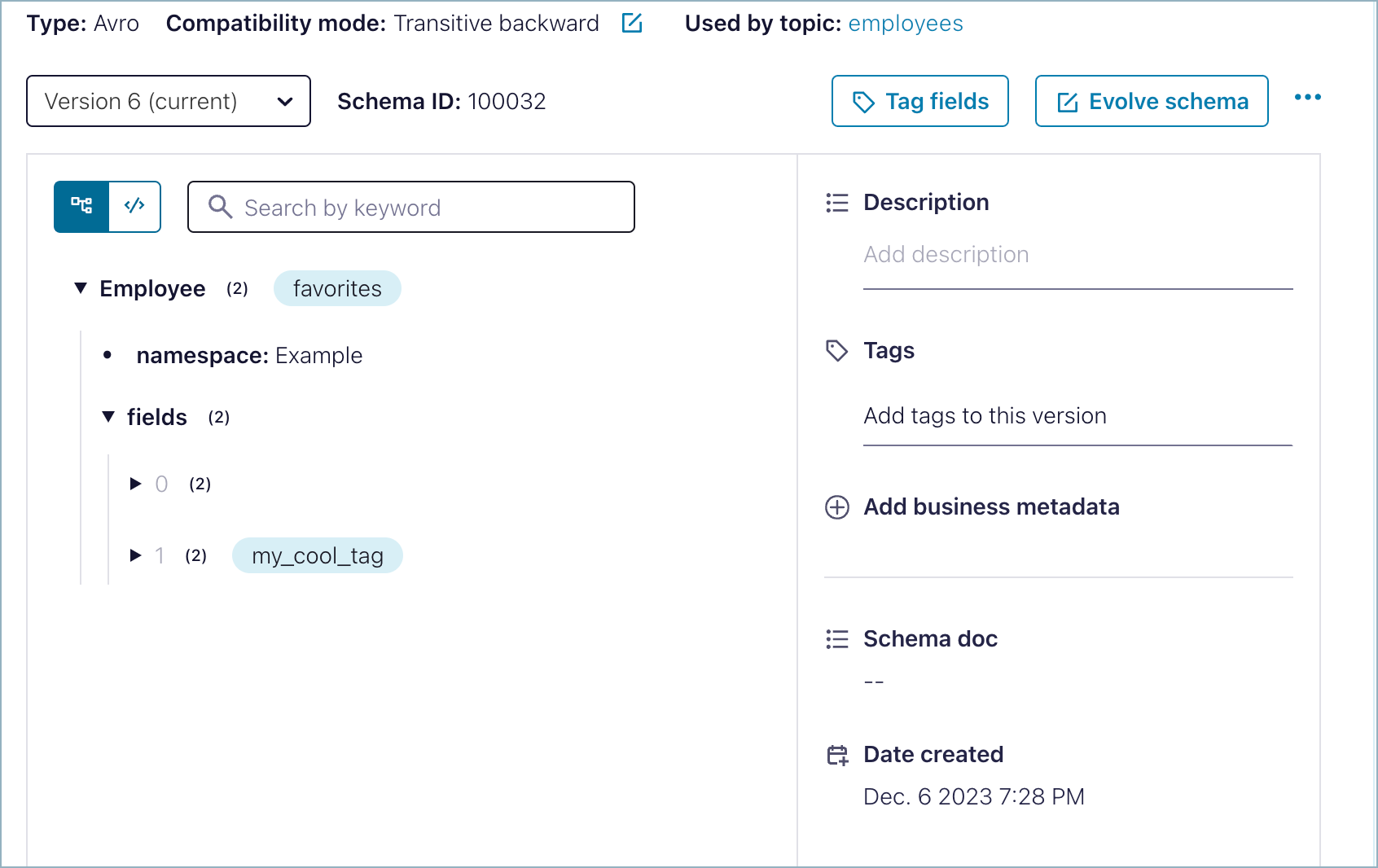Click the Tag fields button
Image resolution: width=1378 pixels, height=868 pixels.
click(x=919, y=101)
